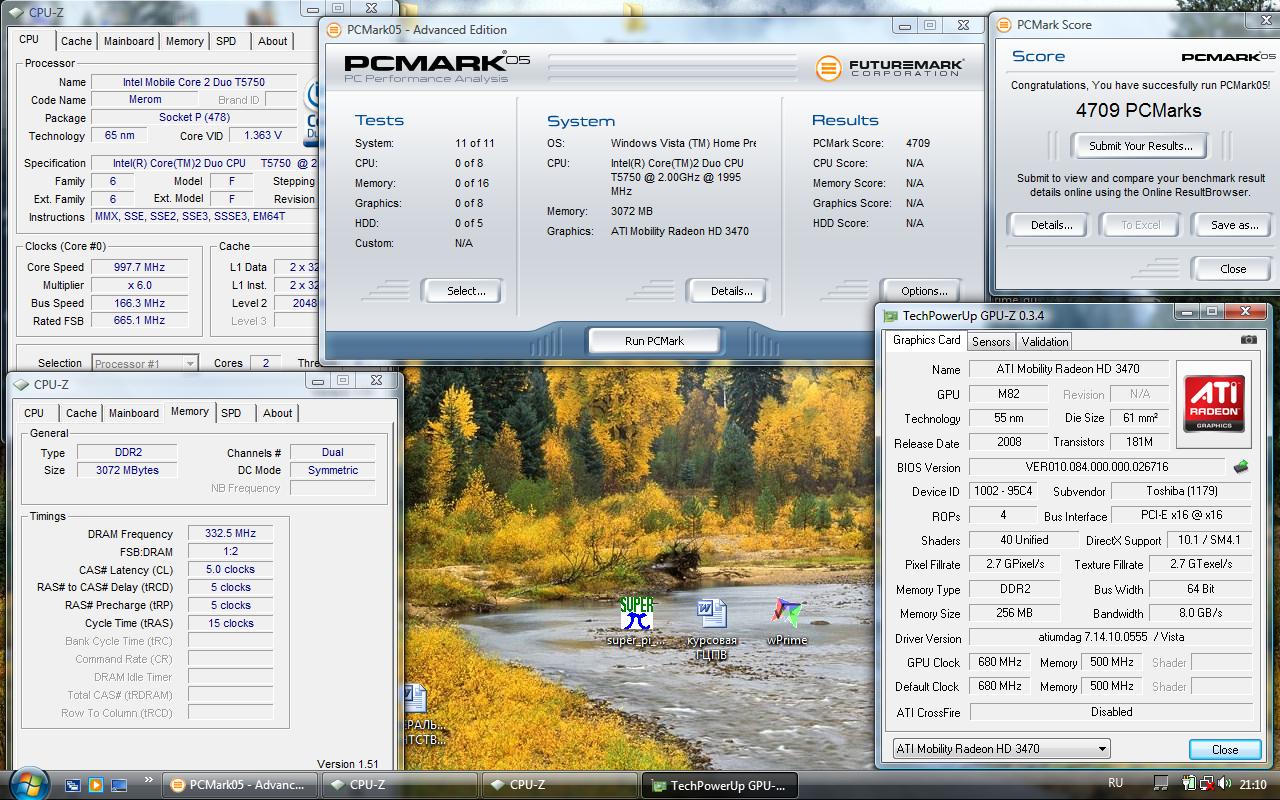This screenshot has height=800, width=1280.
Task: Click the Driver Version field in GPU-Z
Action: point(1110,637)
